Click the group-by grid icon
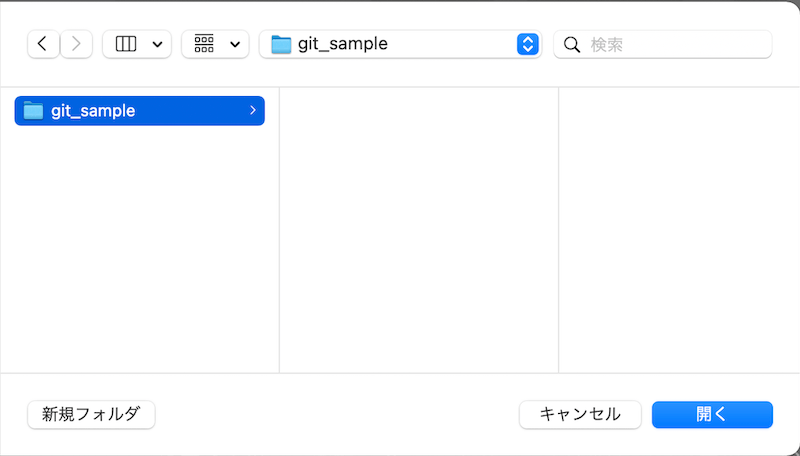Screen dimensions: 800x456 [204, 44]
